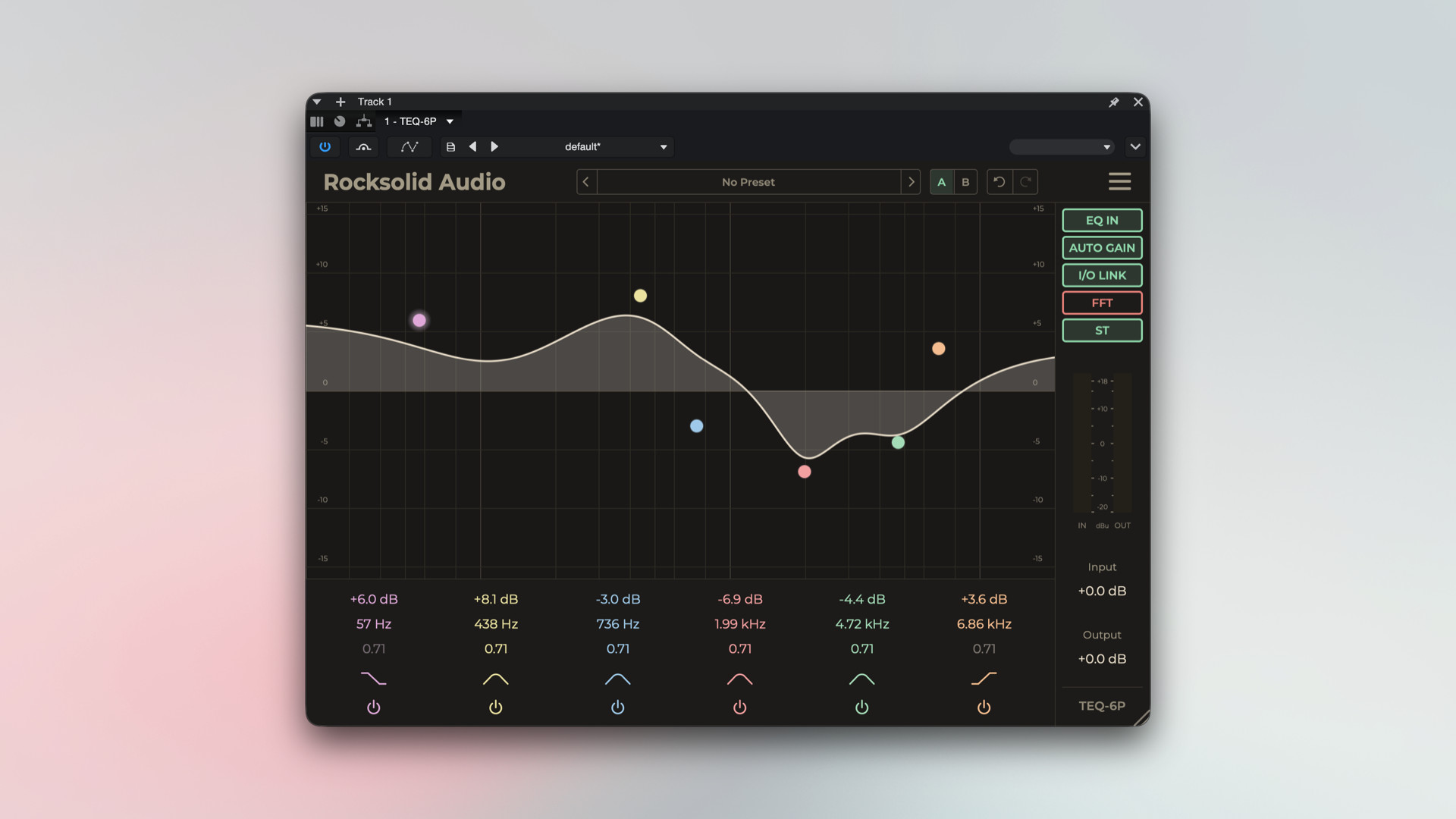The height and width of the screenshot is (819, 1456).
Task: Select the green band node on graph
Action: pos(898,442)
